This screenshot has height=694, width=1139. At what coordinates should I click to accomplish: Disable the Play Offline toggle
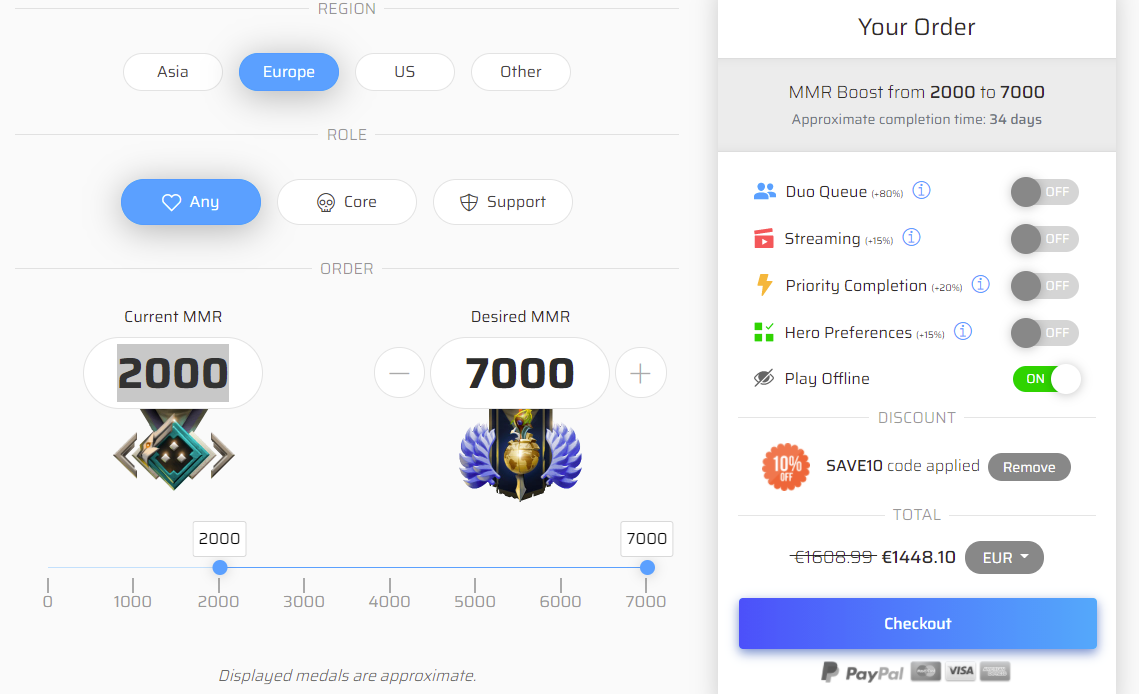pos(1046,379)
